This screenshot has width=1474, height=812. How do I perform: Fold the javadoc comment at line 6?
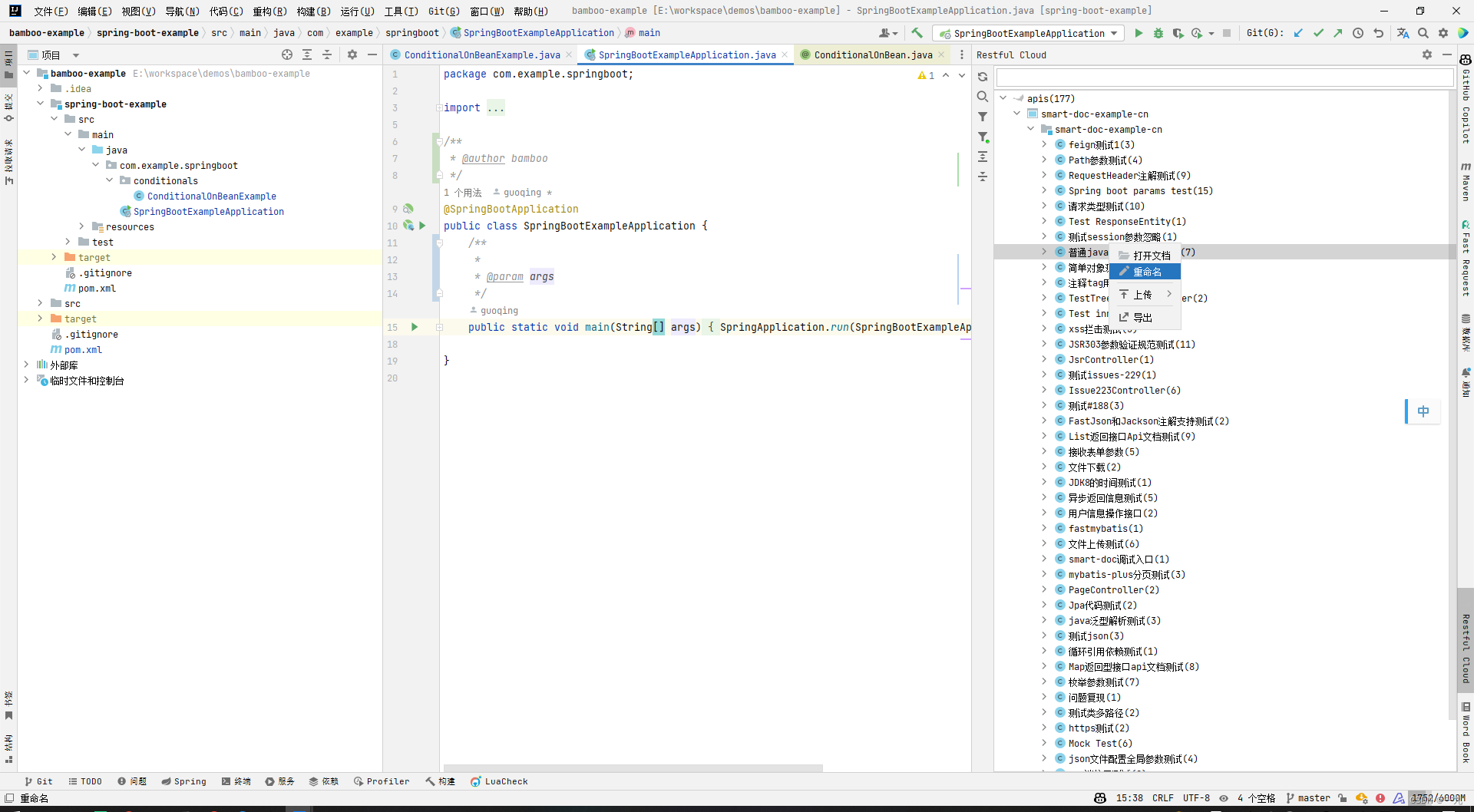click(x=439, y=141)
